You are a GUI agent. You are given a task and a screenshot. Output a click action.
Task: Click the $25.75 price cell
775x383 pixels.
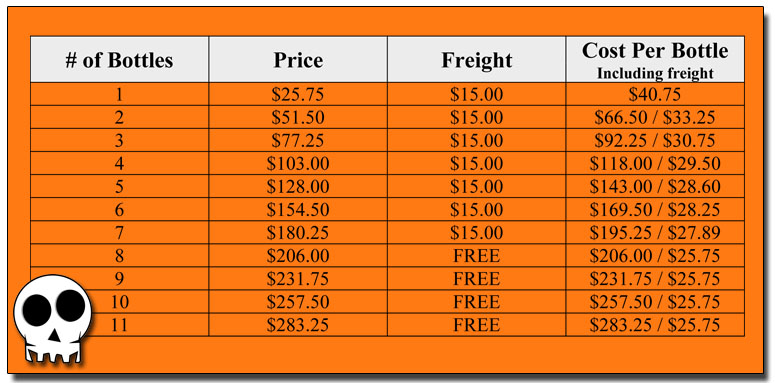click(298, 94)
